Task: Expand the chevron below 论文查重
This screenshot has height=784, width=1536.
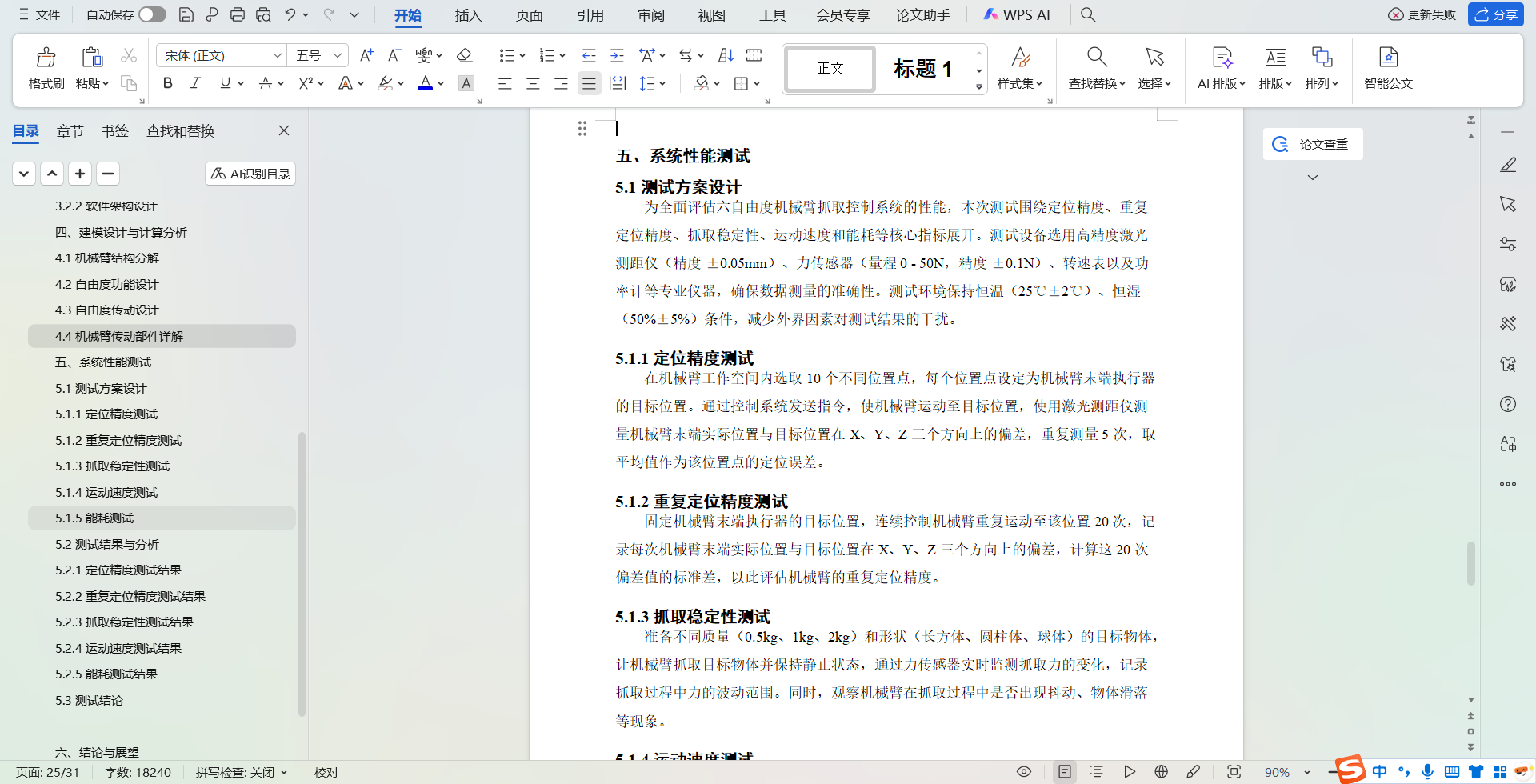Action: tap(1313, 178)
